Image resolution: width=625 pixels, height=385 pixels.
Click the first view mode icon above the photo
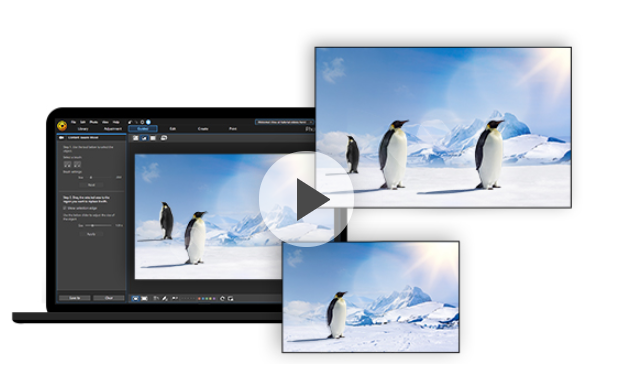coord(136,138)
